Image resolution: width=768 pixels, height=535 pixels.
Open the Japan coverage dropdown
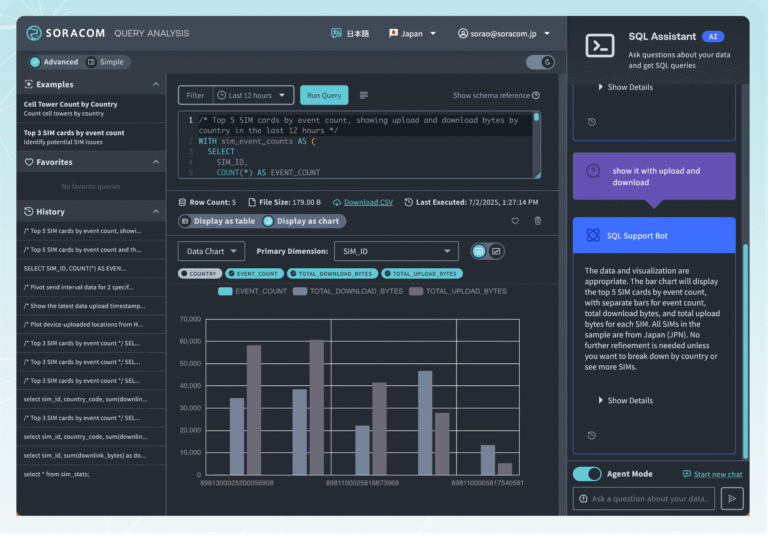click(x=412, y=33)
